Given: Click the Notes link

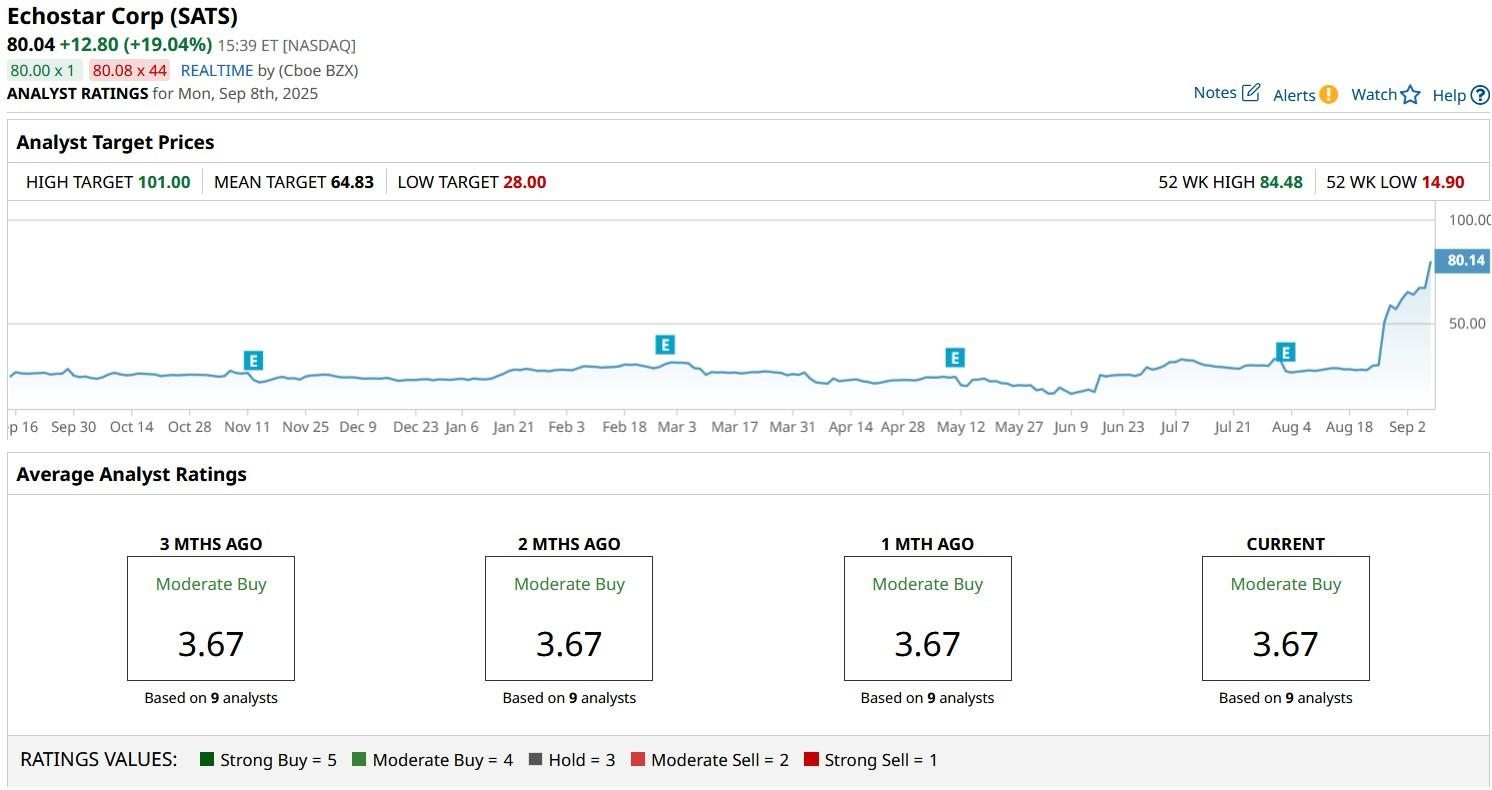Looking at the screenshot, I should tap(1215, 93).
